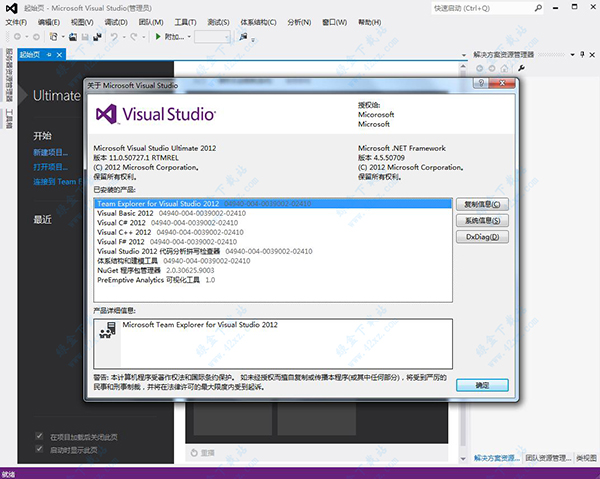Open the empty solution configuration combo box

212,37
